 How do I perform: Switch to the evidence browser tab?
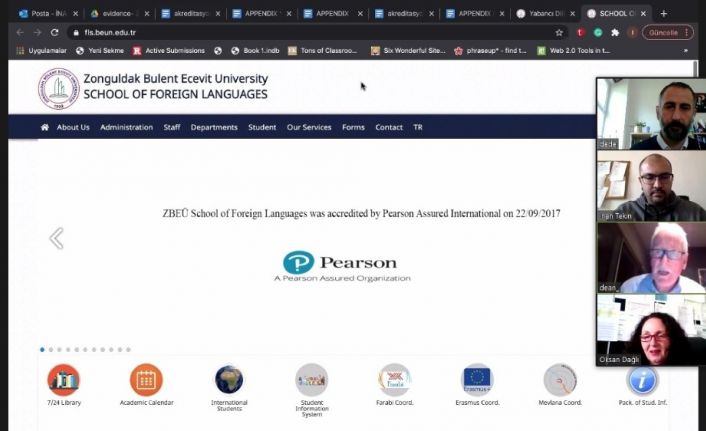coord(118,14)
